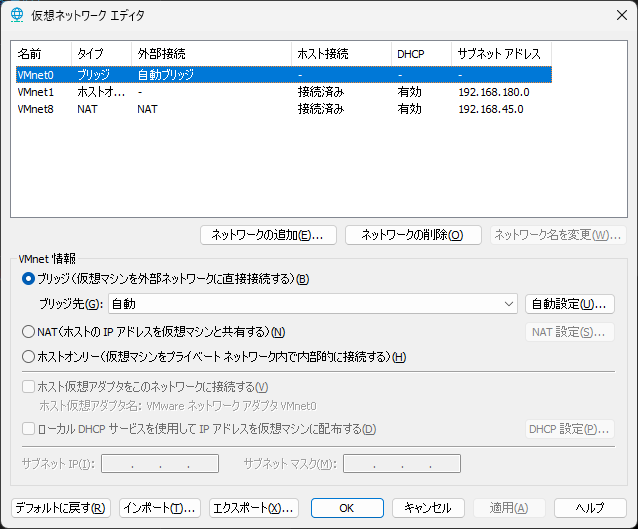Click NAT external connection cell of VMnet8

[147, 109]
